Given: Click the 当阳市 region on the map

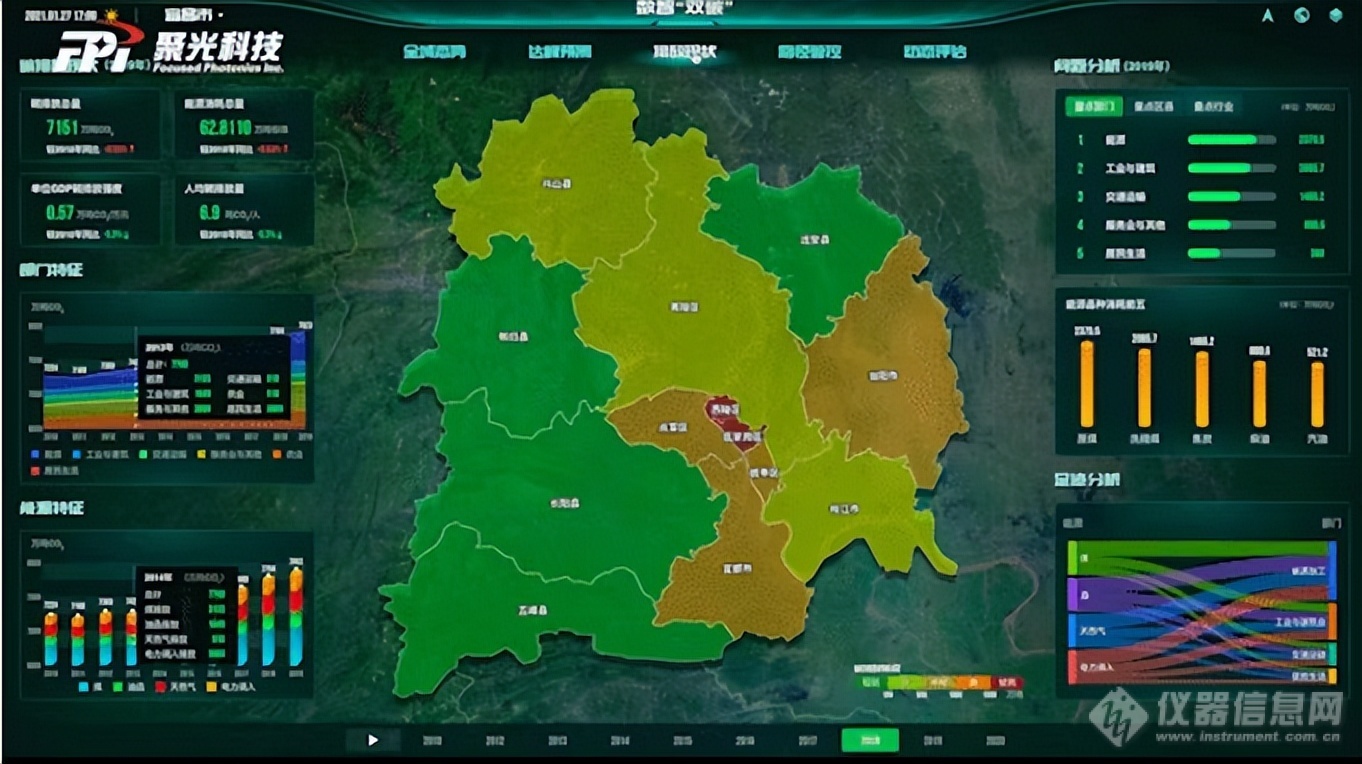Looking at the screenshot, I should (x=882, y=376).
